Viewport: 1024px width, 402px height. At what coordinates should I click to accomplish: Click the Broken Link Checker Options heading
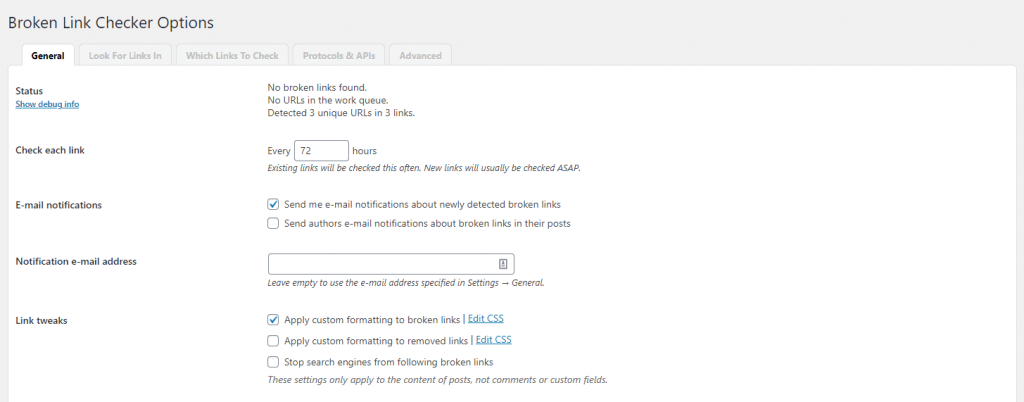pos(111,21)
